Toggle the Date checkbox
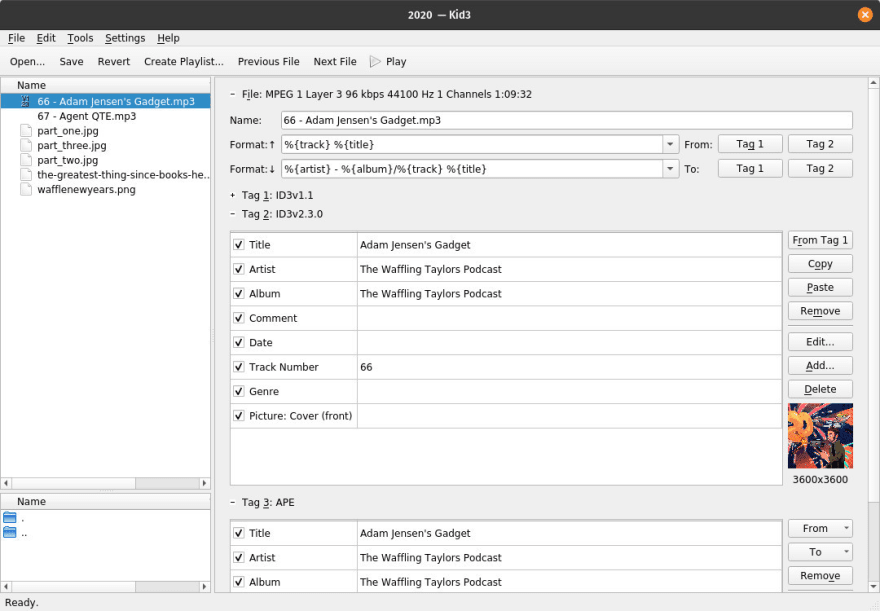880x611 pixels. (x=239, y=342)
